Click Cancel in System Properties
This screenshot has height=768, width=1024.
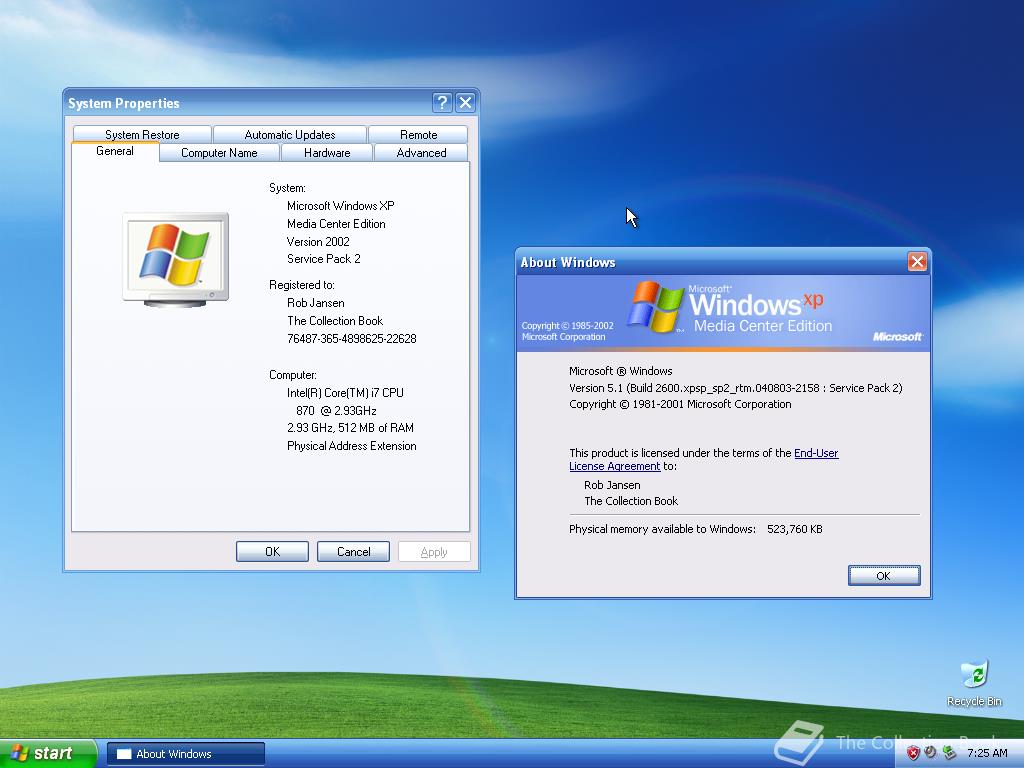353,552
